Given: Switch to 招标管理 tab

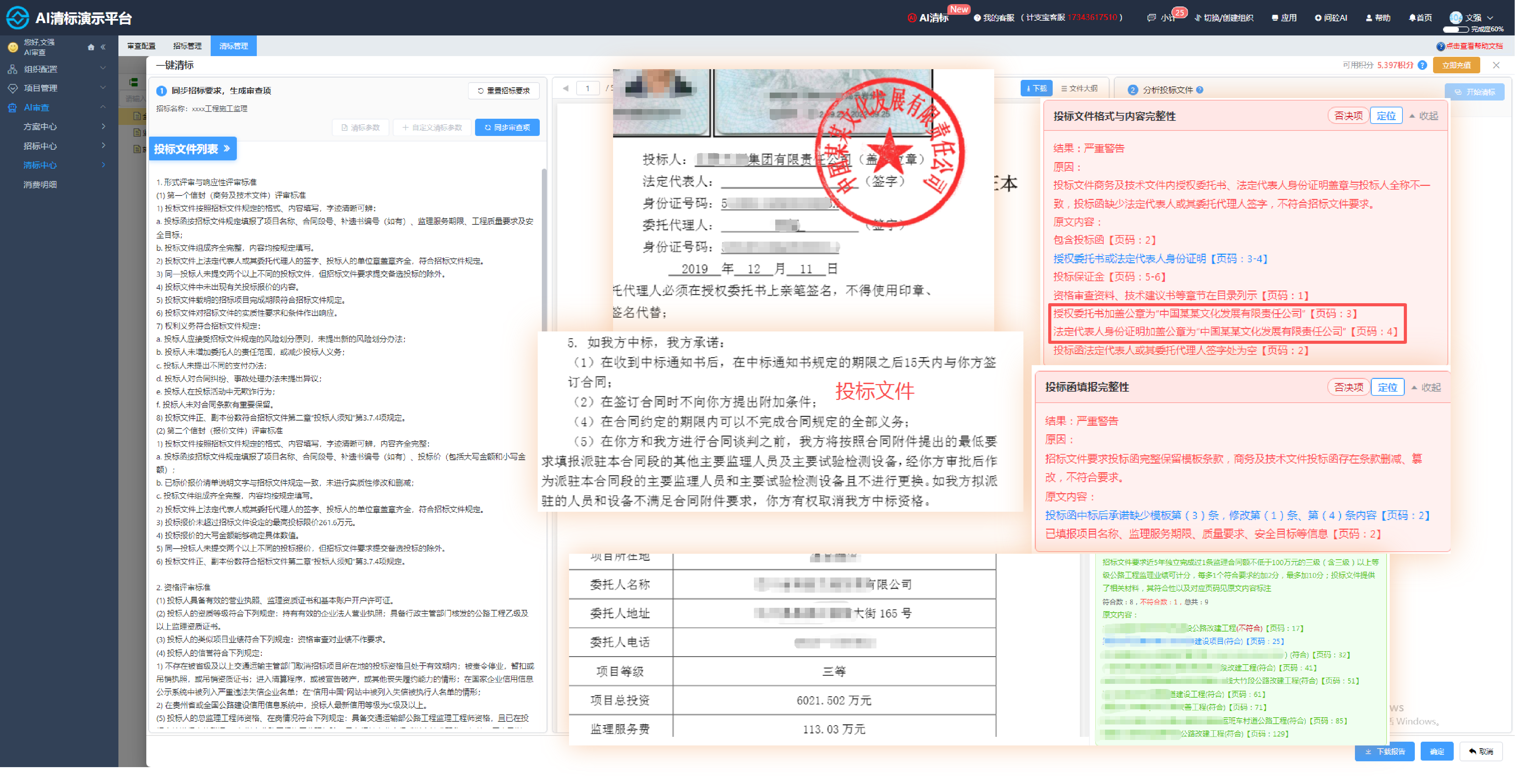Looking at the screenshot, I should pos(187,46).
